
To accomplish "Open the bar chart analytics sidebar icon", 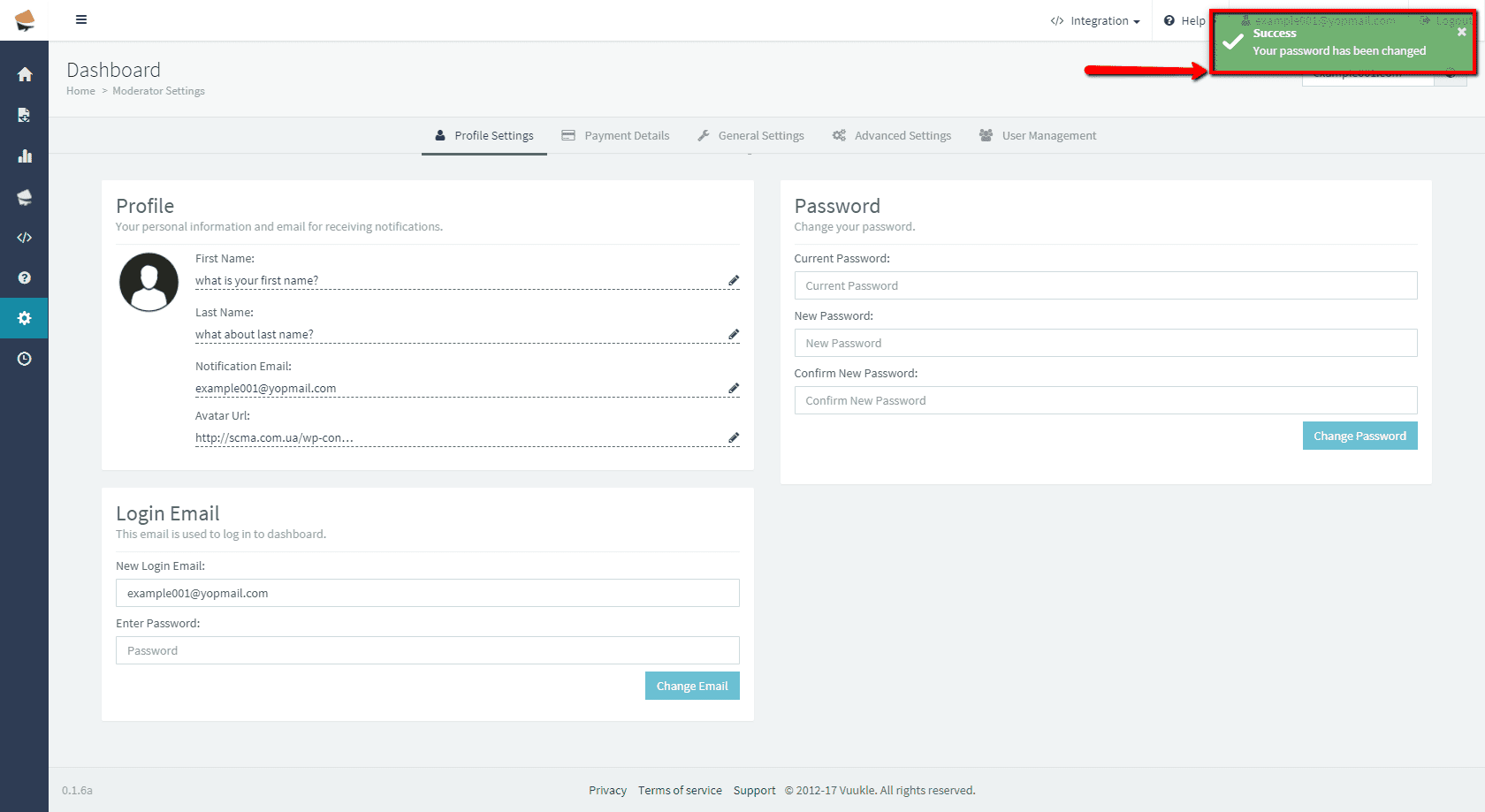I will pyautogui.click(x=25, y=156).
